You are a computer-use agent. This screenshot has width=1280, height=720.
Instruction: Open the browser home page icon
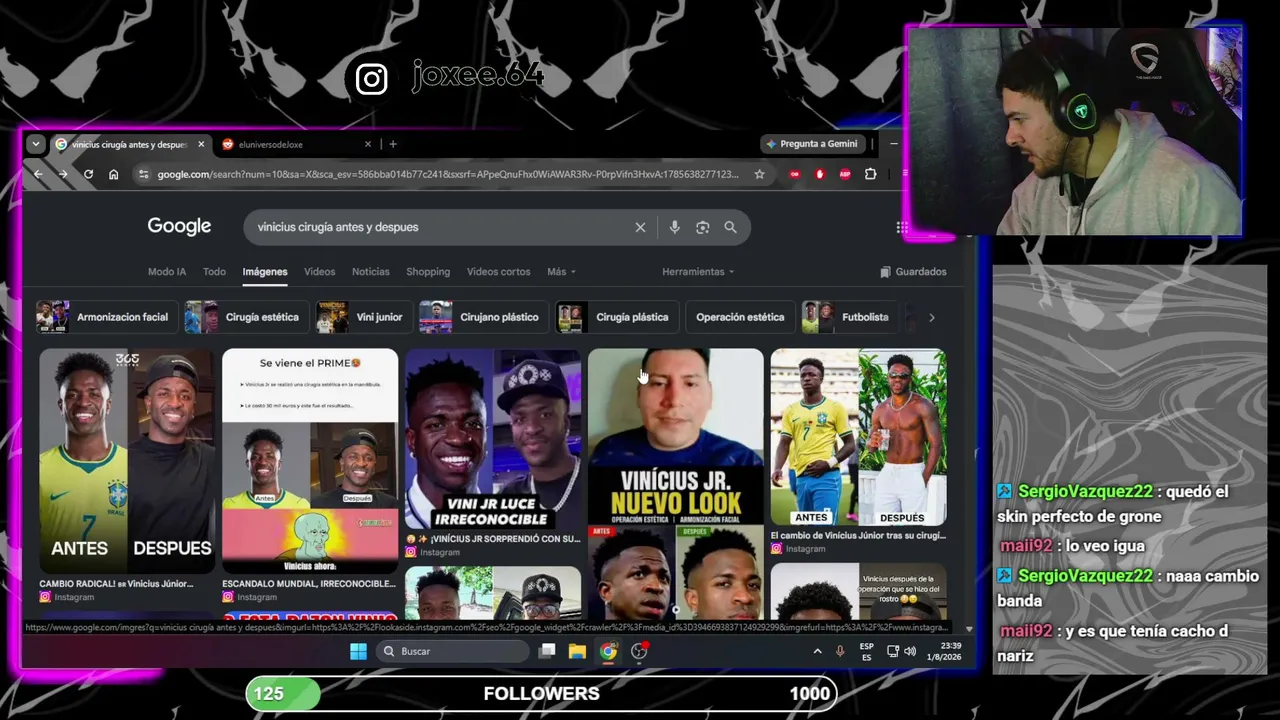[114, 174]
